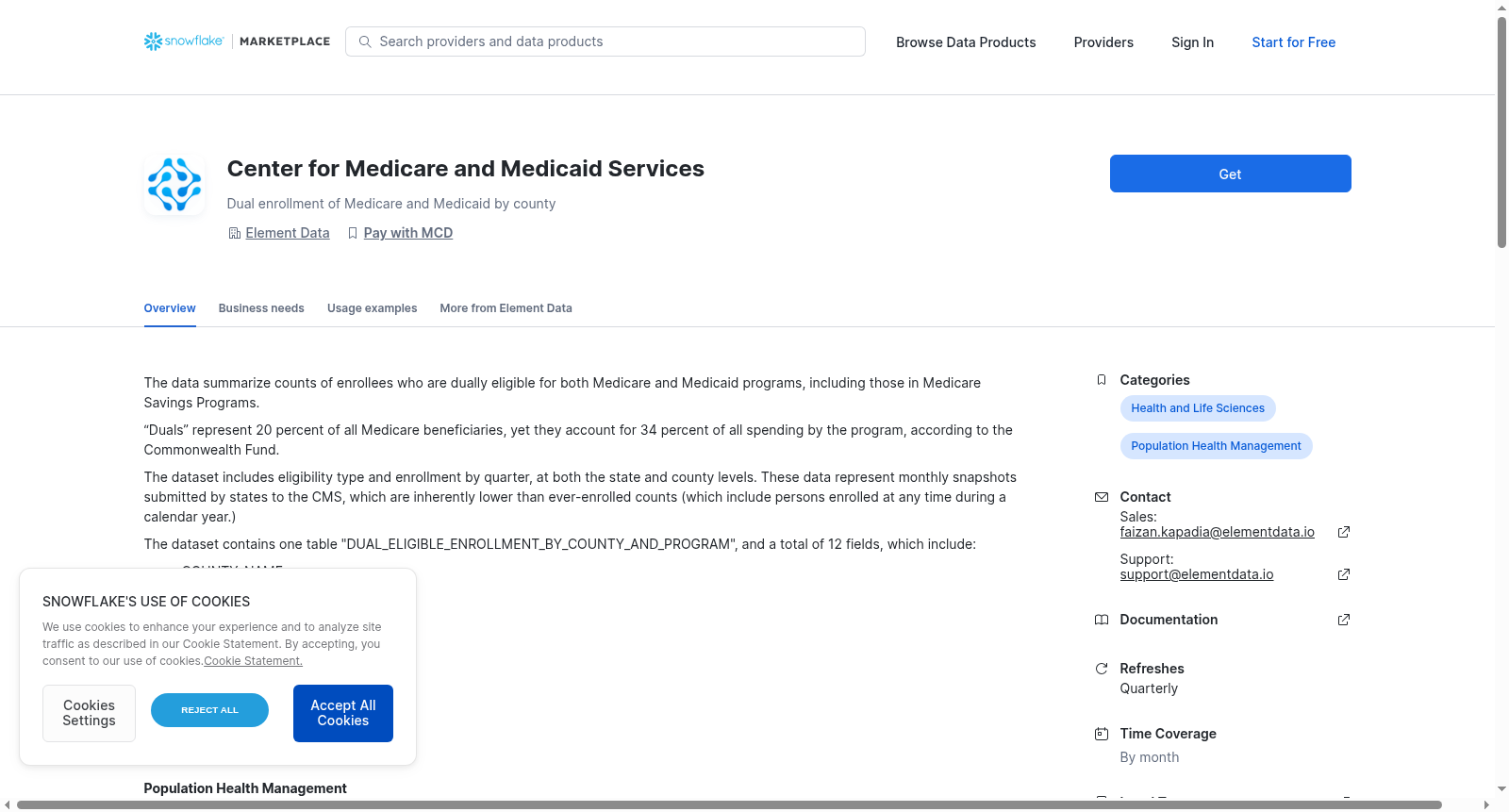
Task: Click "SNOWFLAKE'S USE OF COOKIES" heading
Action: (146, 602)
